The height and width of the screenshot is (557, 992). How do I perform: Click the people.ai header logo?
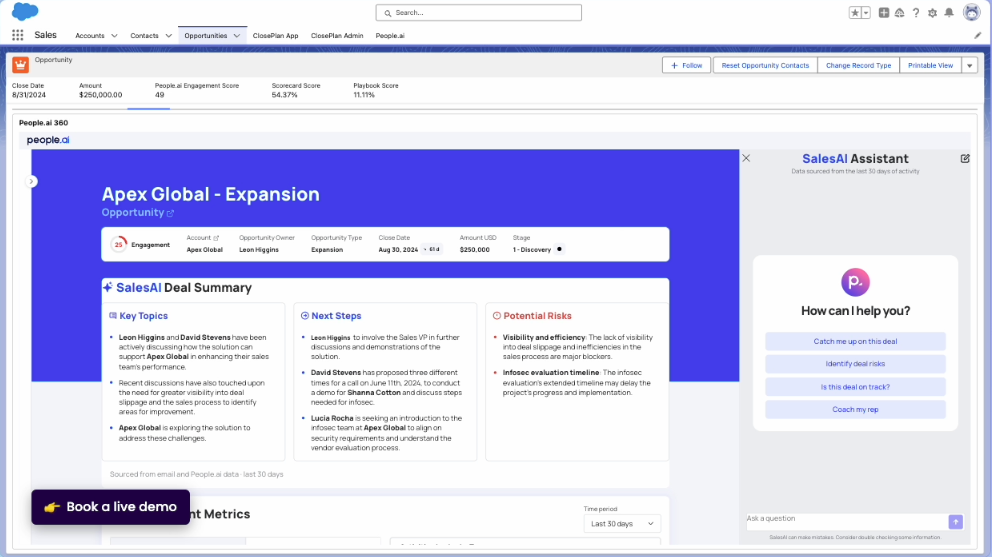(x=48, y=140)
